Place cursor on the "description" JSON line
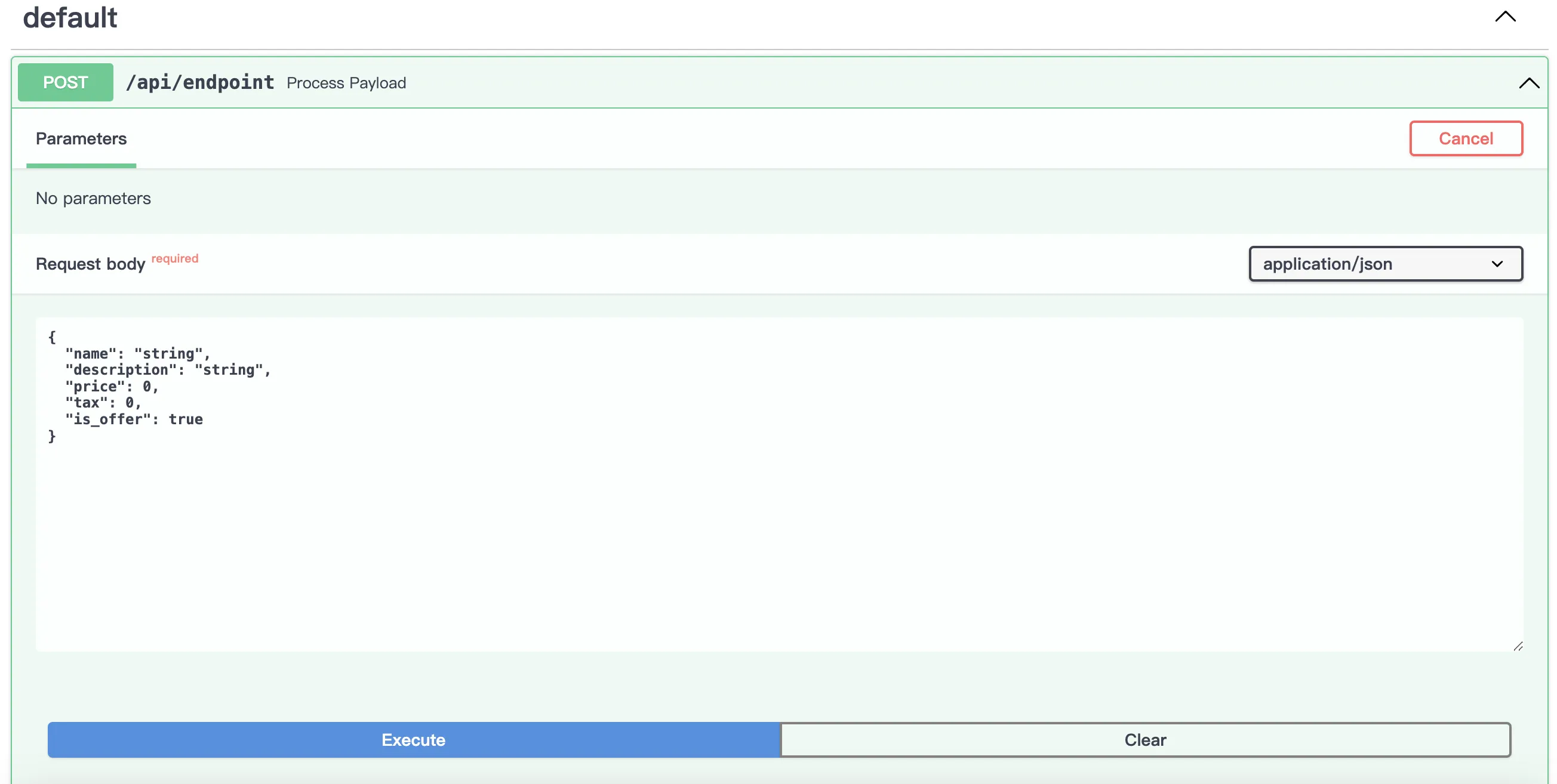The width and height of the screenshot is (1557, 784). pyautogui.click(x=168, y=370)
